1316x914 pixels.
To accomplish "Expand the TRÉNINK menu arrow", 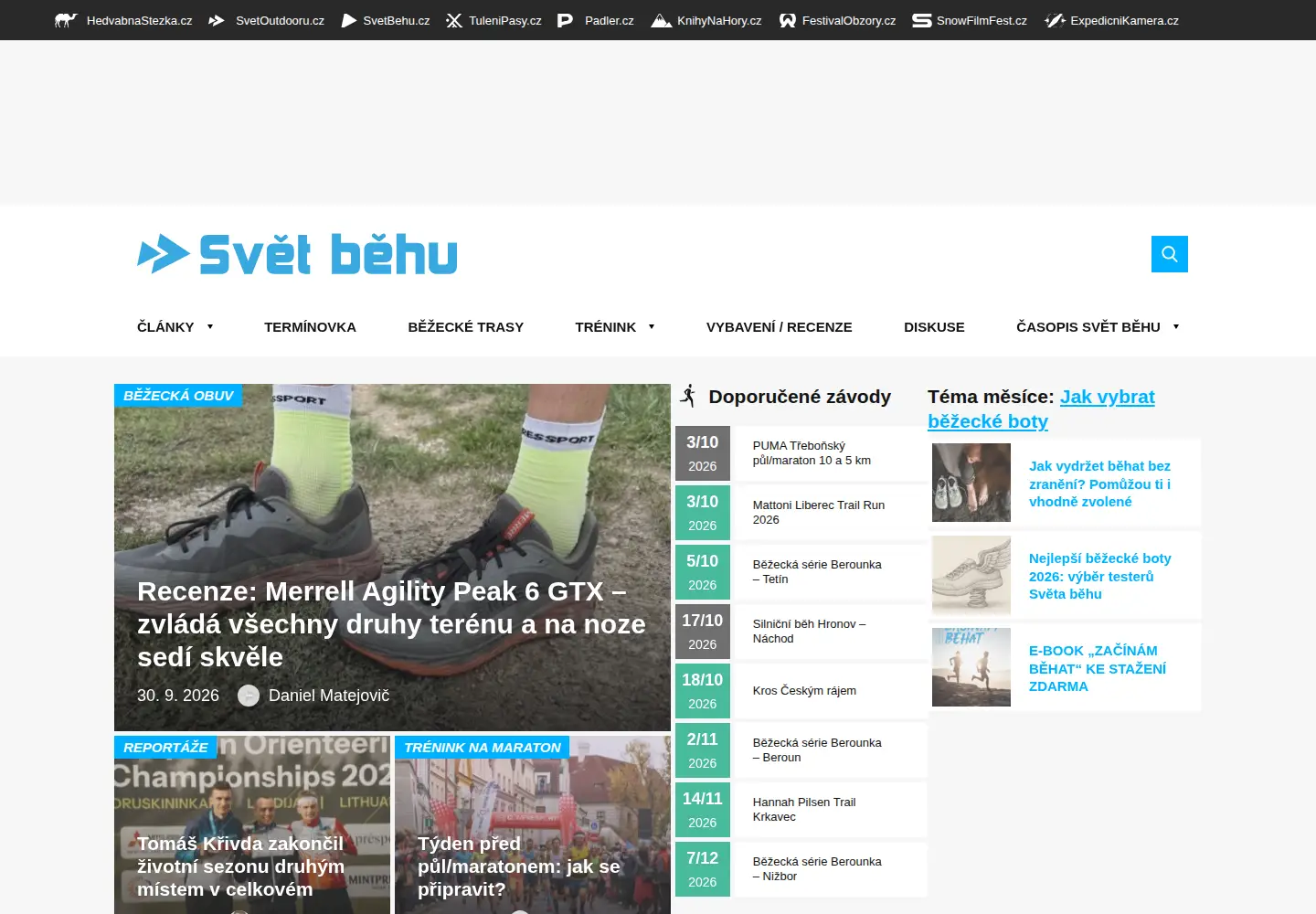I will pos(652,326).
